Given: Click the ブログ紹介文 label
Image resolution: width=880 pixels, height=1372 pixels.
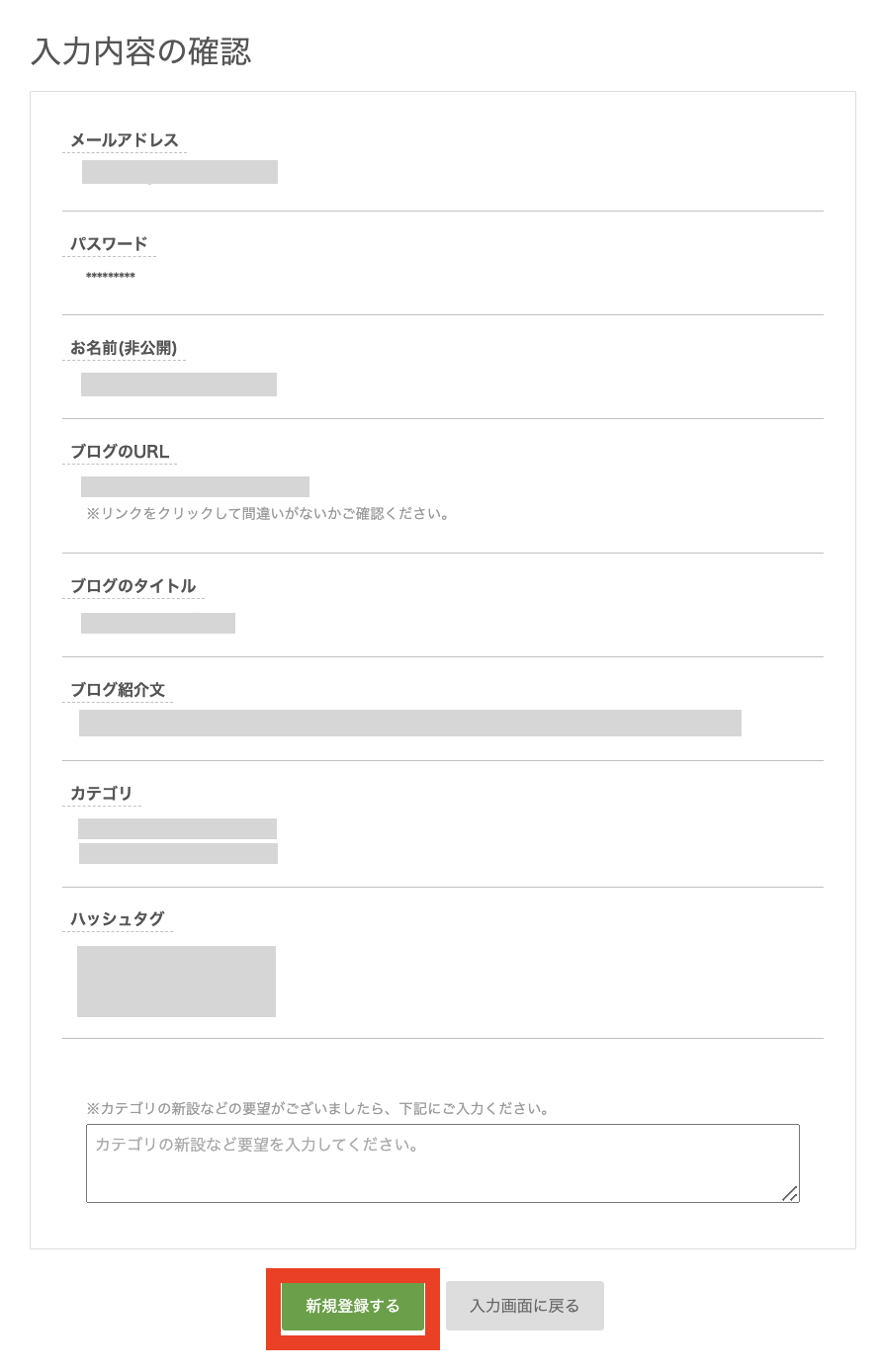Looking at the screenshot, I should [x=118, y=690].
